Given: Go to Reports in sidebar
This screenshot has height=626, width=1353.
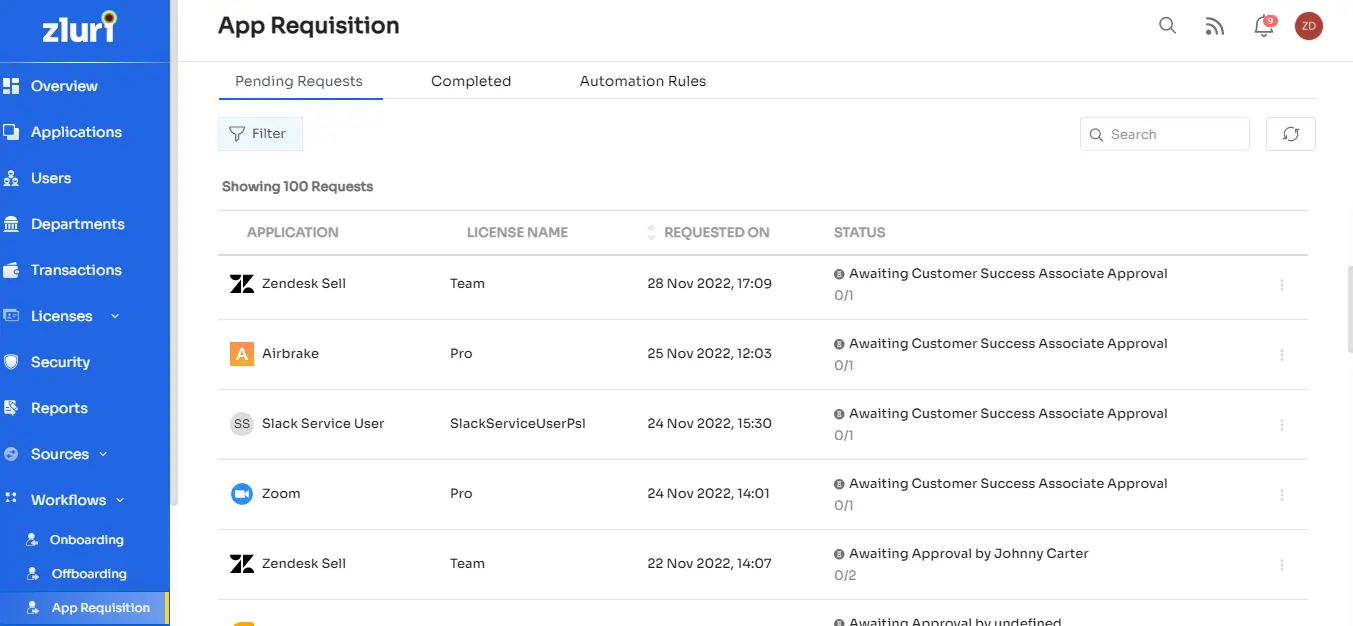Looking at the screenshot, I should [59, 408].
